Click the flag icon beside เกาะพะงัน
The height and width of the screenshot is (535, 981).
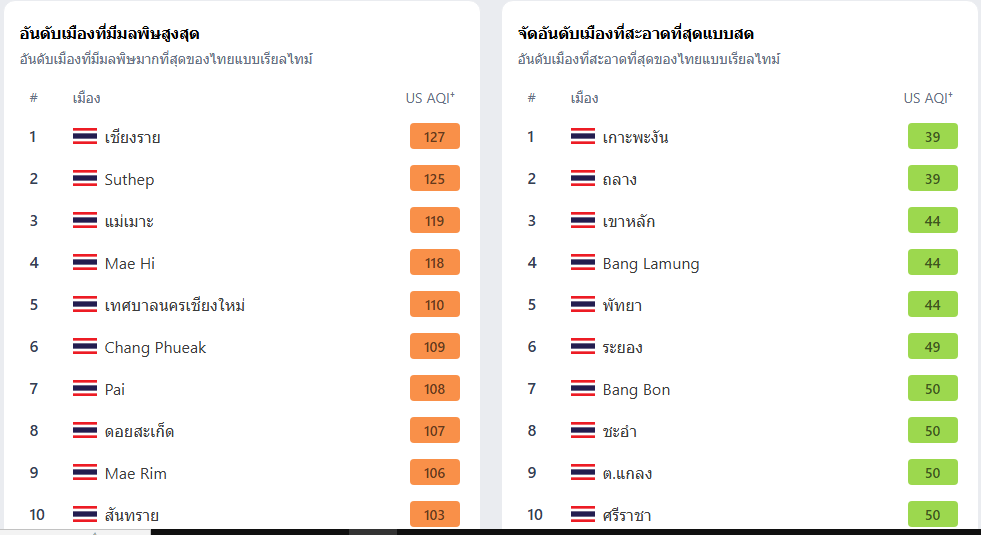point(582,136)
